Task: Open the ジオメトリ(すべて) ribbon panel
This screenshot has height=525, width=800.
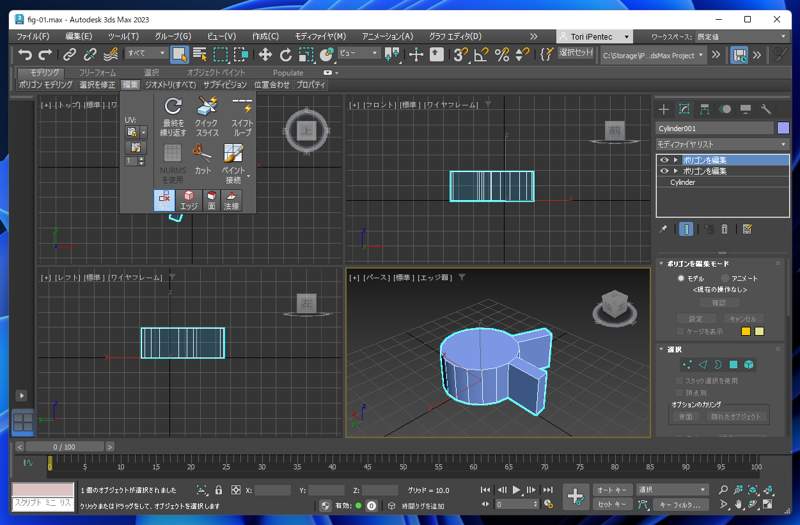Action: coord(170,85)
